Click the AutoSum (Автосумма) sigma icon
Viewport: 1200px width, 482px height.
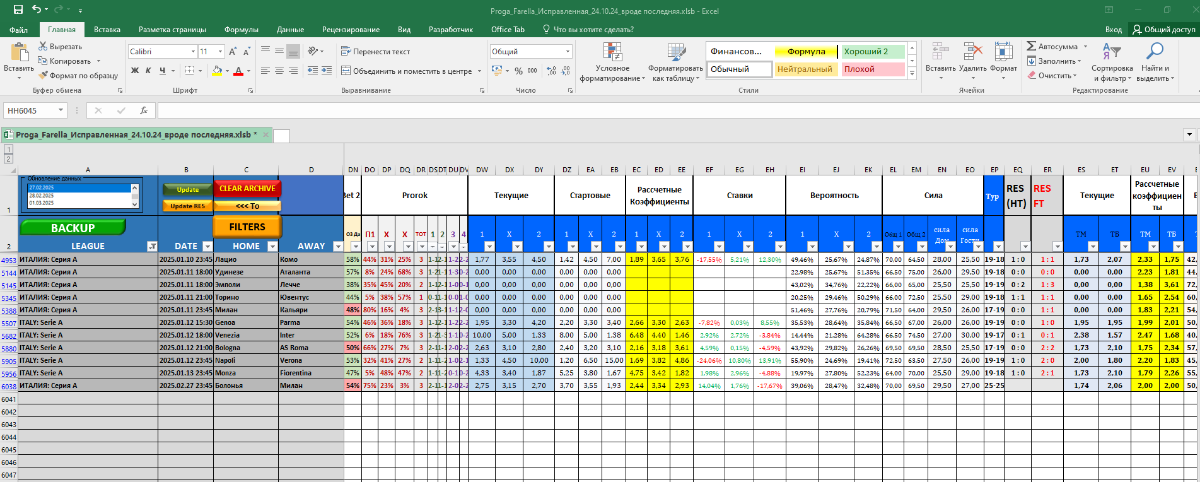(1032, 47)
